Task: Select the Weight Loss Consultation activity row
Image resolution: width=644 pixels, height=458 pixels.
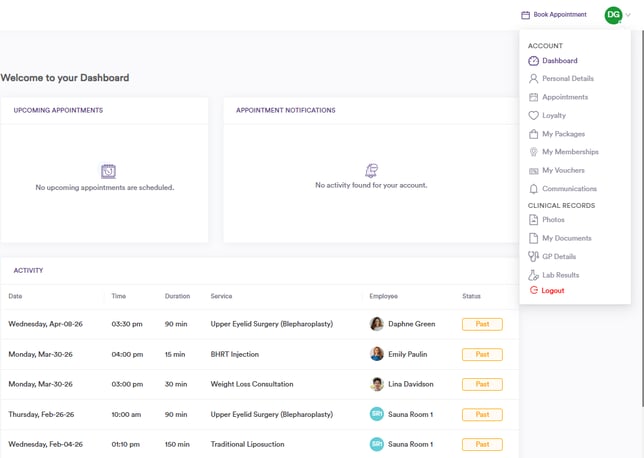Action: (252, 384)
